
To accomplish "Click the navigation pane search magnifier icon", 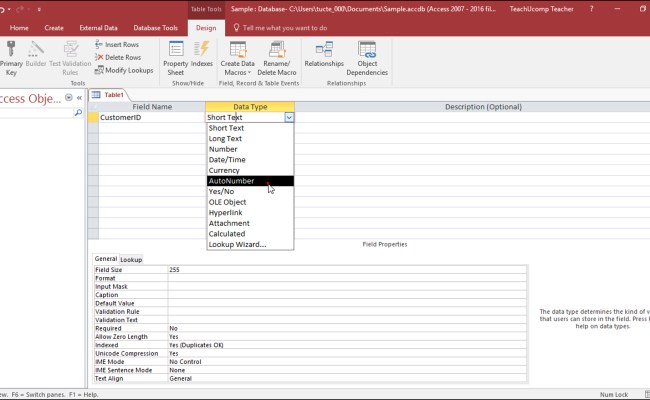I will 78,113.
